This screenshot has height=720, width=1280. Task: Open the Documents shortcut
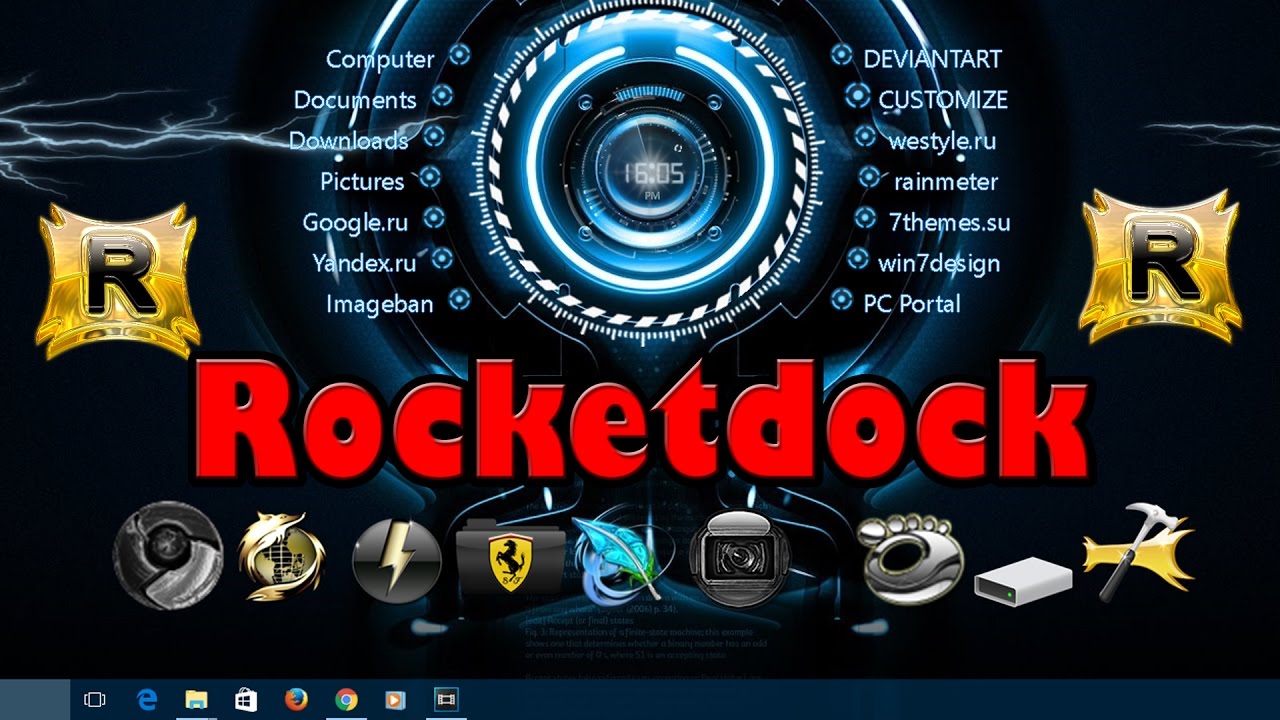click(355, 100)
